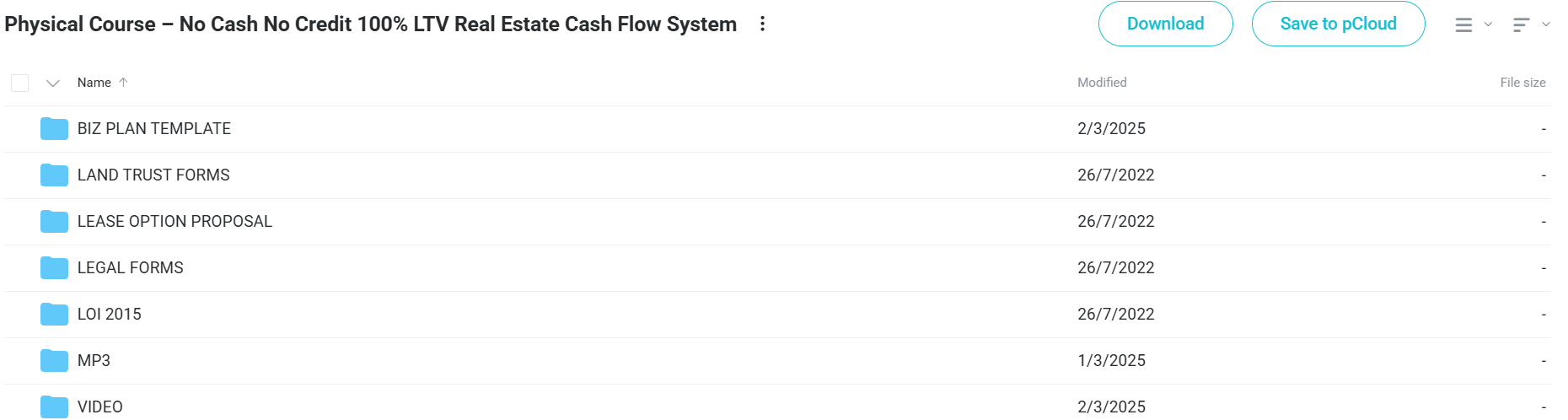Click the LAND TRUST FORMS folder icon
Screen dimensions: 1568x420
pos(54,175)
